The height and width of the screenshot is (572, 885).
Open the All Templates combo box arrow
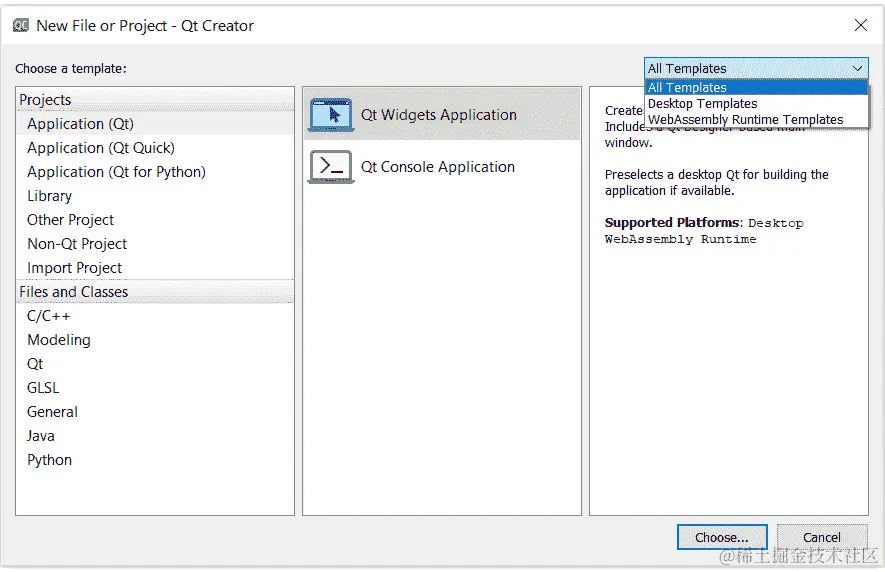pyautogui.click(x=857, y=68)
